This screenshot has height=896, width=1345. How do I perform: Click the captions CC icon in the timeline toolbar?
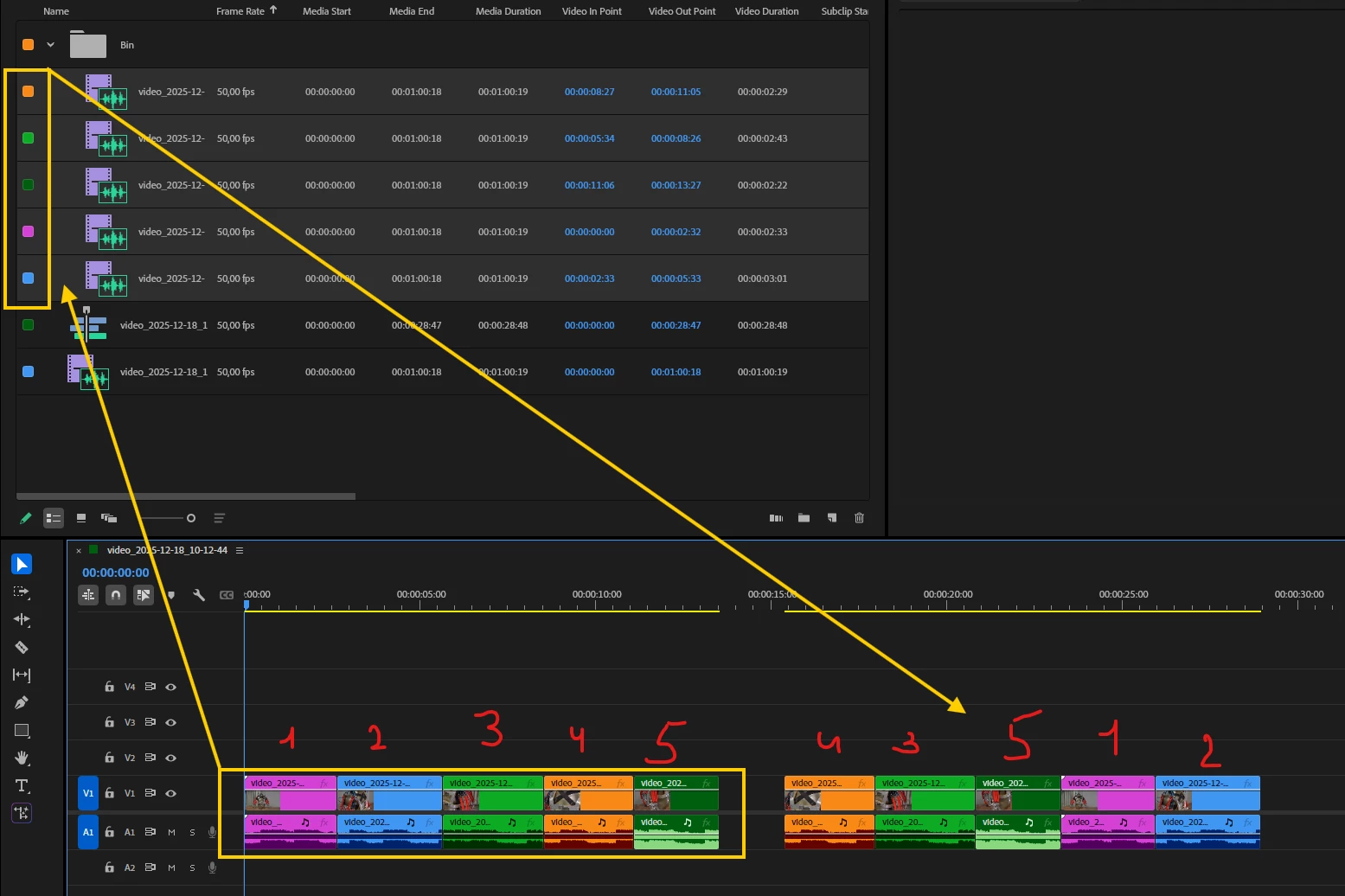click(x=227, y=595)
